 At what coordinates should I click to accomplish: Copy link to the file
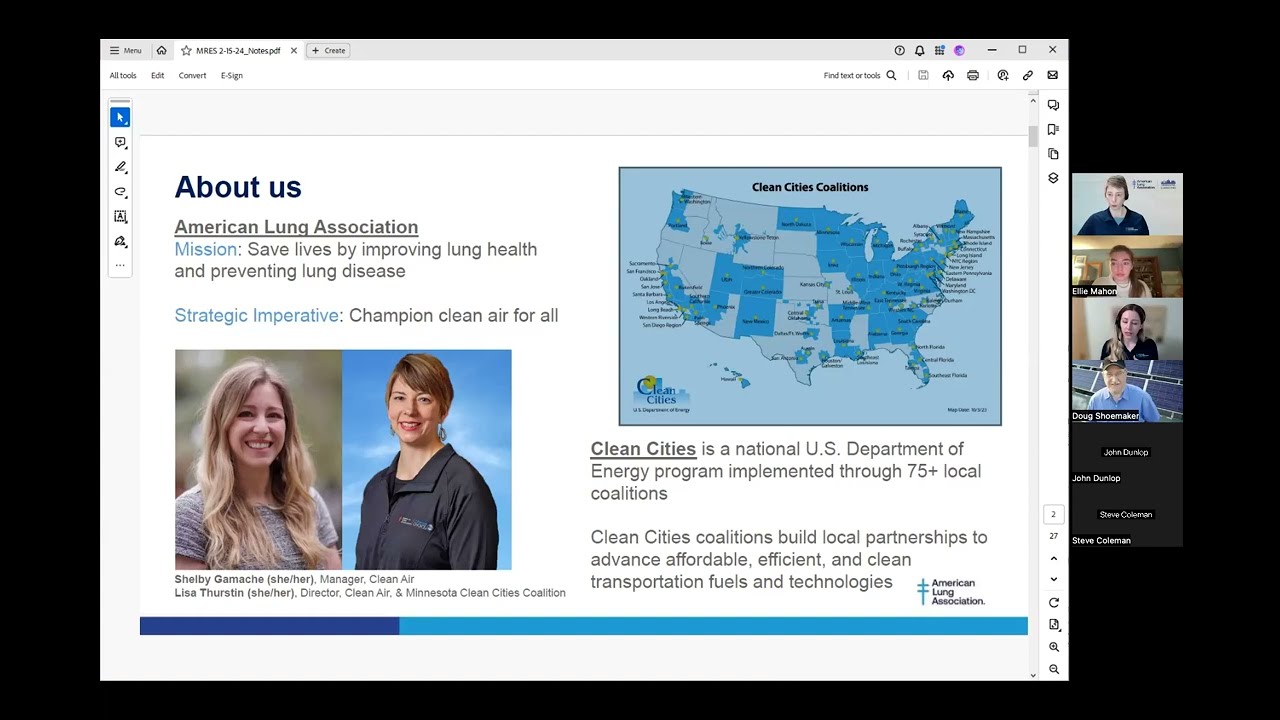(x=1027, y=75)
